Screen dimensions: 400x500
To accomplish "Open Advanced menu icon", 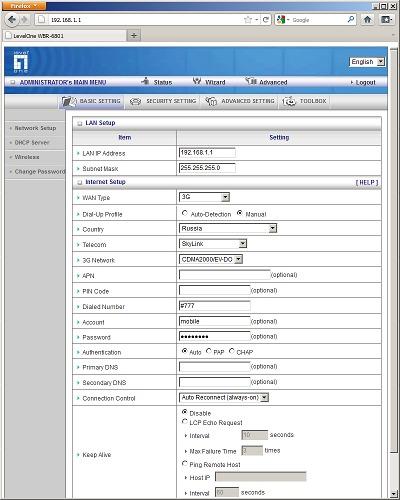I will point(251,81).
